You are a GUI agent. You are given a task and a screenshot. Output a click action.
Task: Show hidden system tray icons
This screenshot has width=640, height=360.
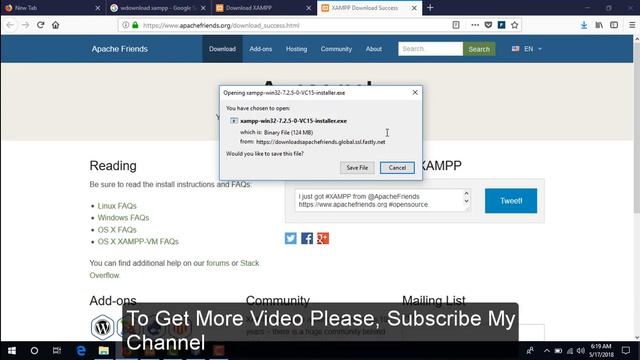coord(547,351)
